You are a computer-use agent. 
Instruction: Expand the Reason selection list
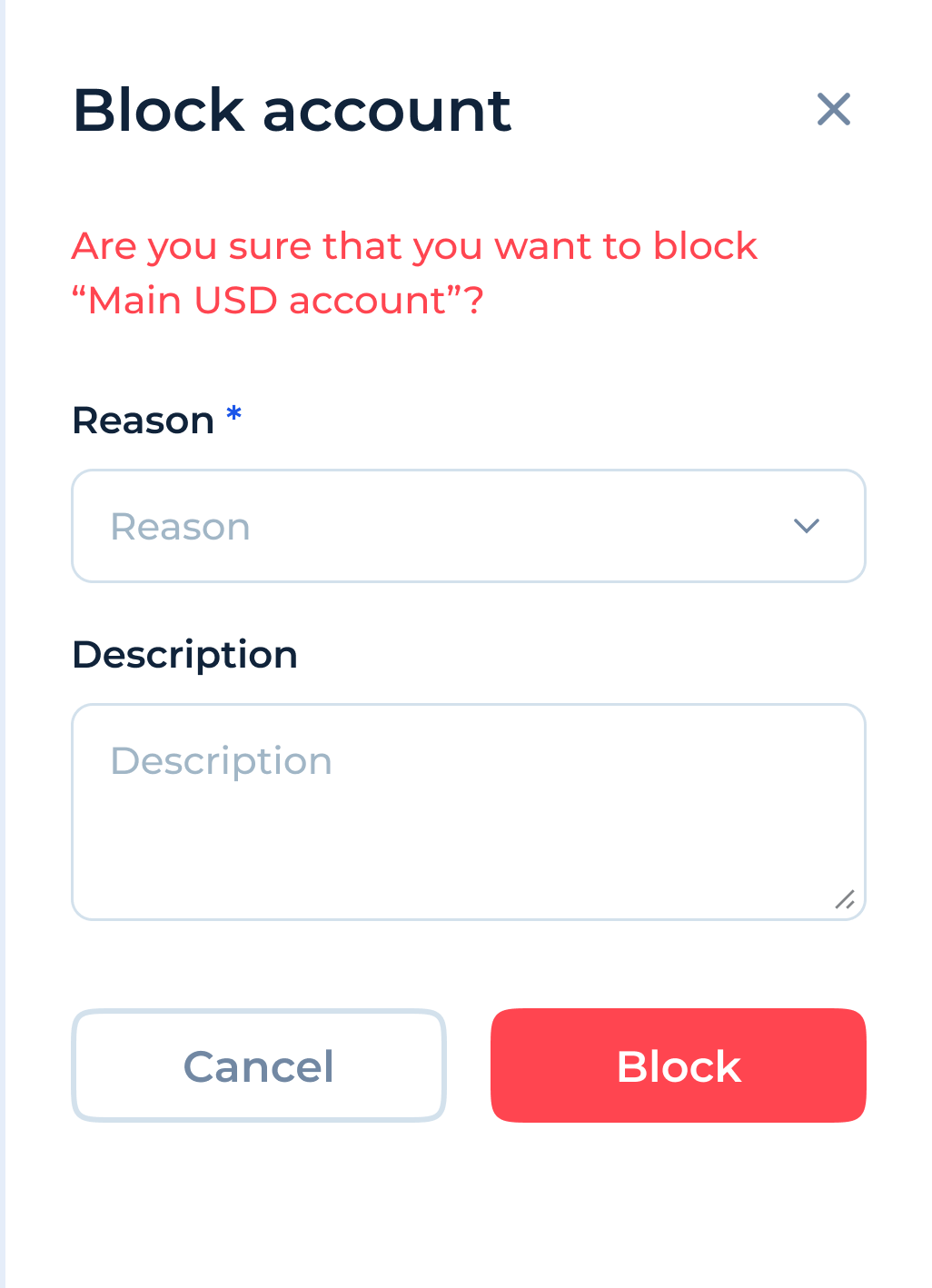(469, 525)
